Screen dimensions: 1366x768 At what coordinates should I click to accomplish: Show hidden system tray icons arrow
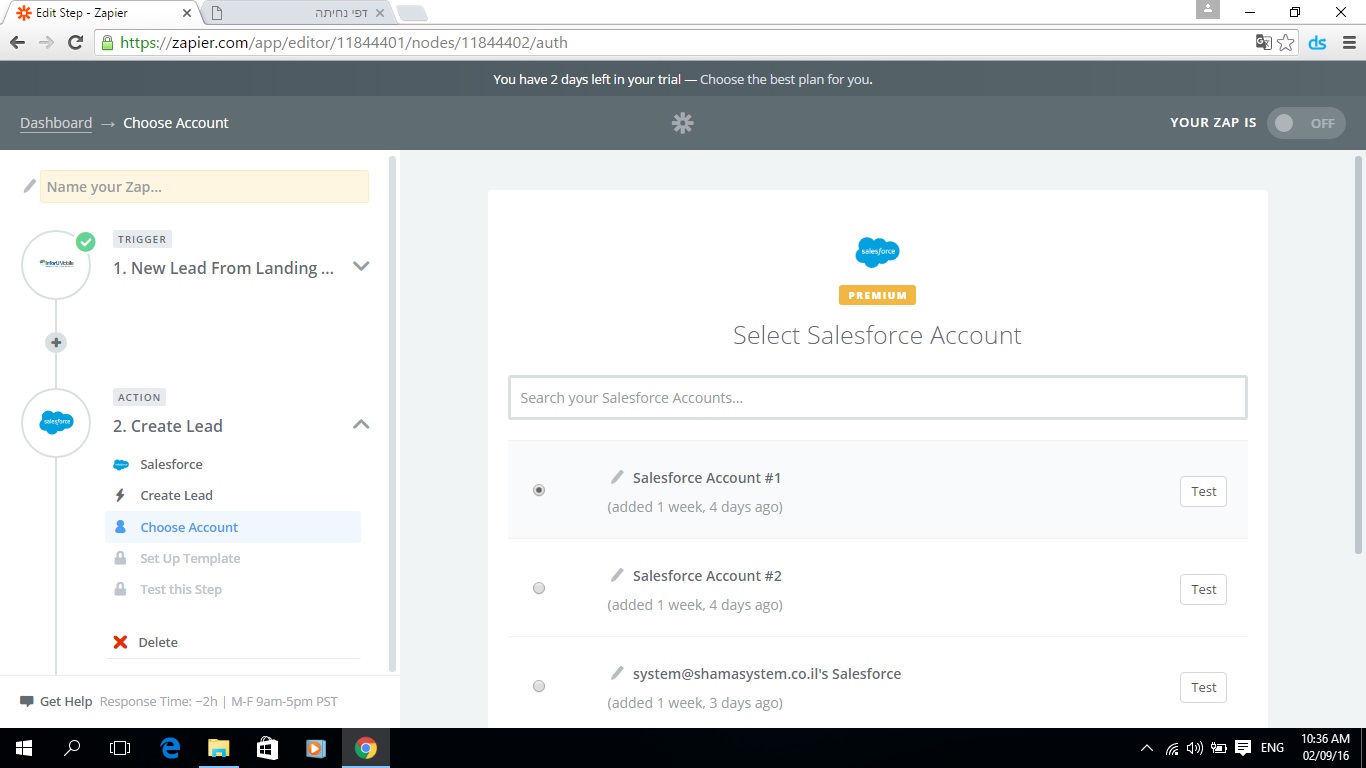1146,748
